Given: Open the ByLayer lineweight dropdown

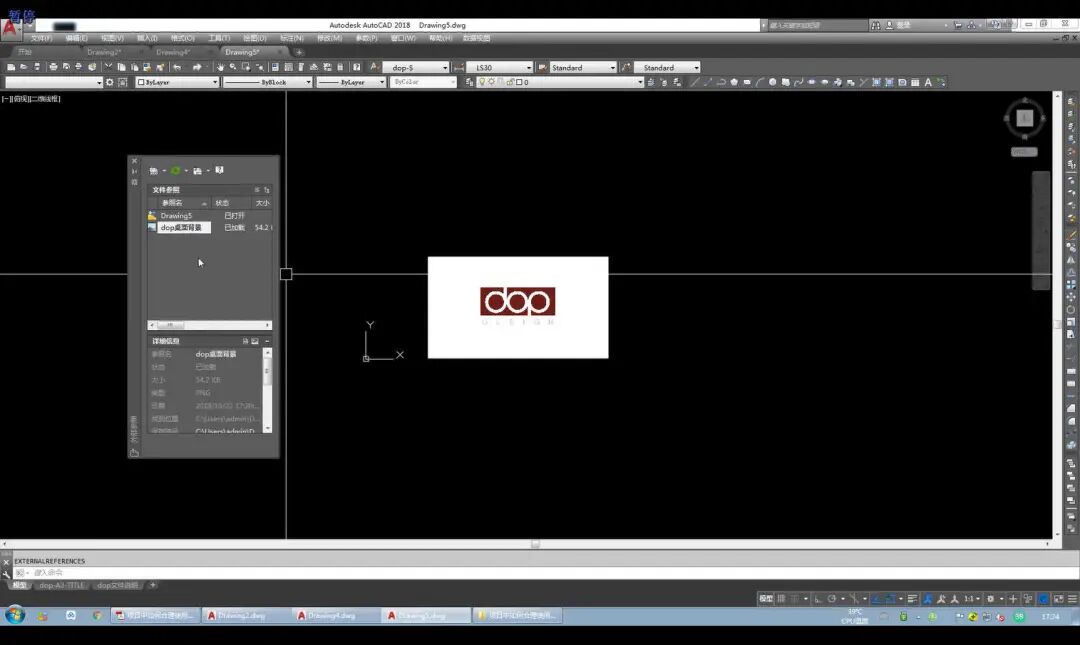Looking at the screenshot, I should pos(382,82).
